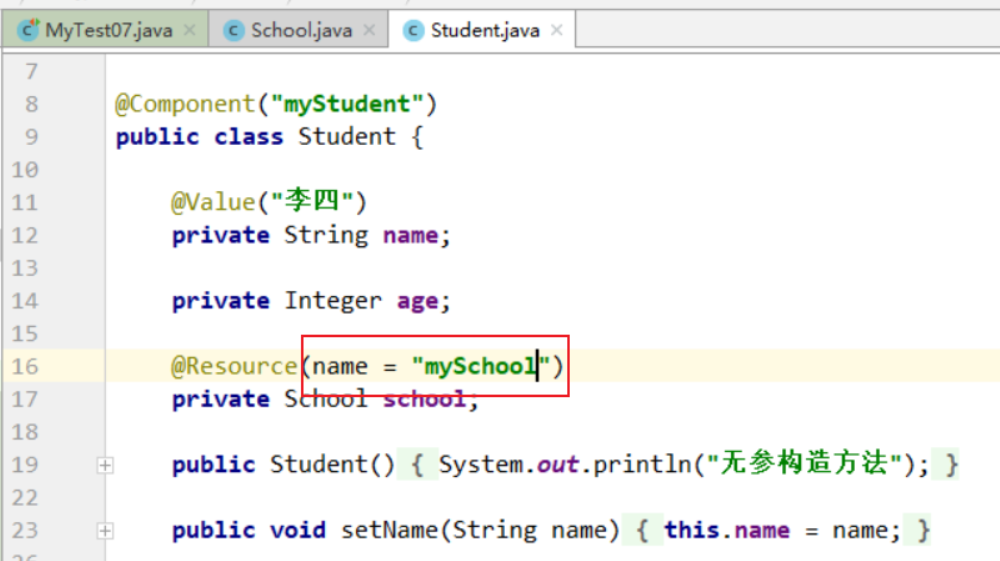1000x561 pixels.
Task: Click the MyTest07.java class file icon
Action: click(28, 30)
